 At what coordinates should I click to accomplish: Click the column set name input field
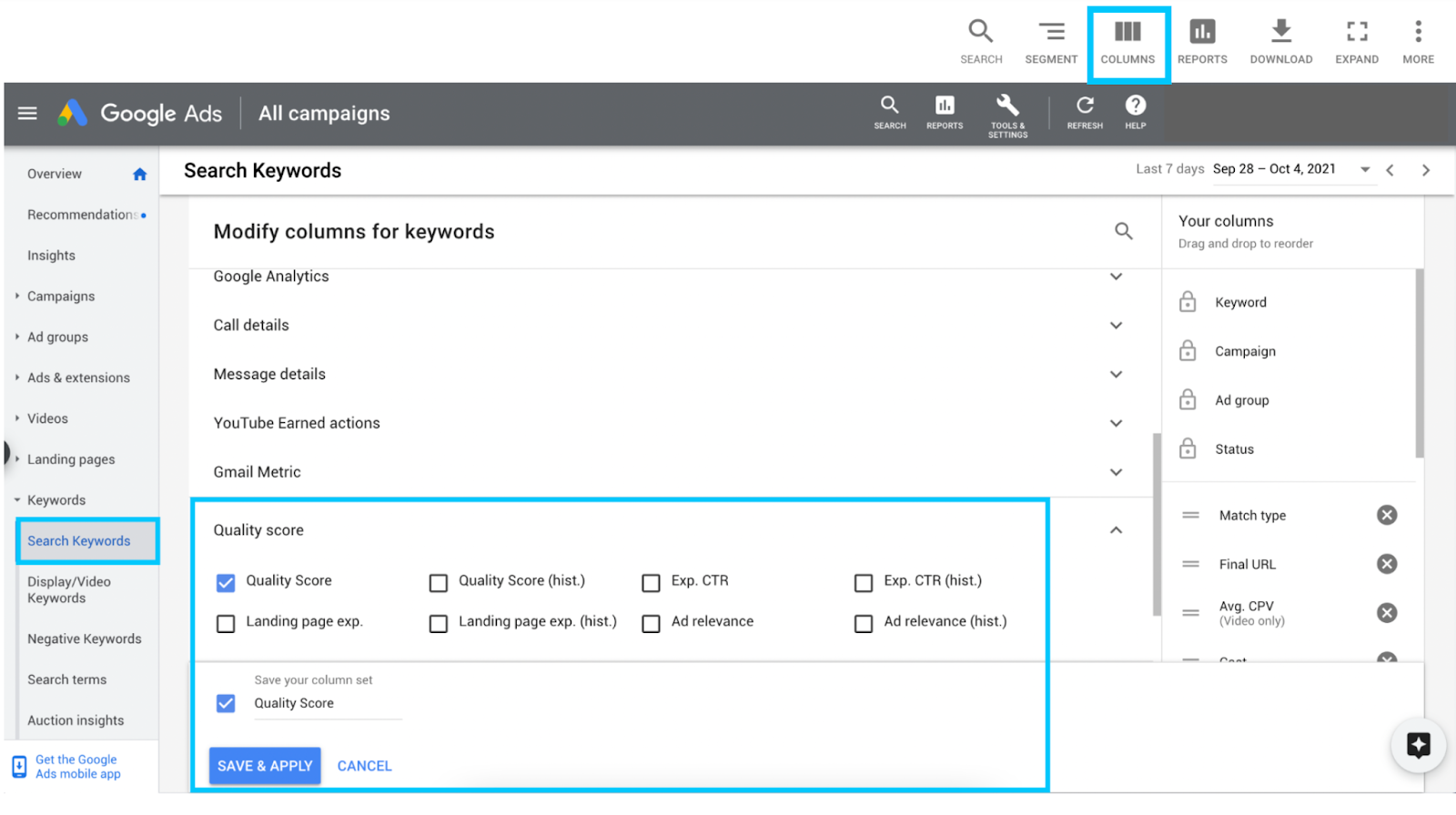point(328,703)
